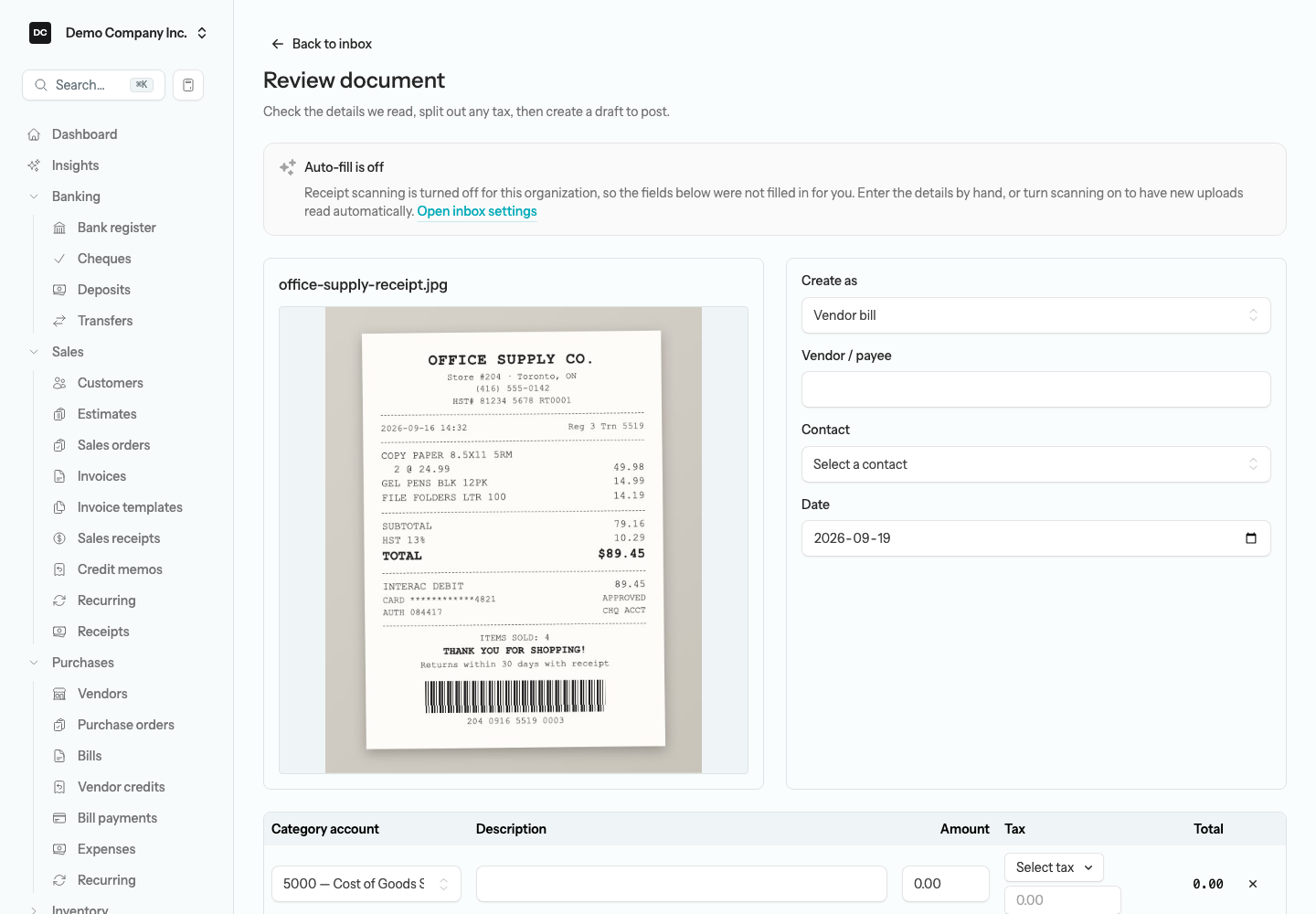Viewport: 1316px width, 914px height.
Task: Click the Estimates document icon
Action: [59, 414]
